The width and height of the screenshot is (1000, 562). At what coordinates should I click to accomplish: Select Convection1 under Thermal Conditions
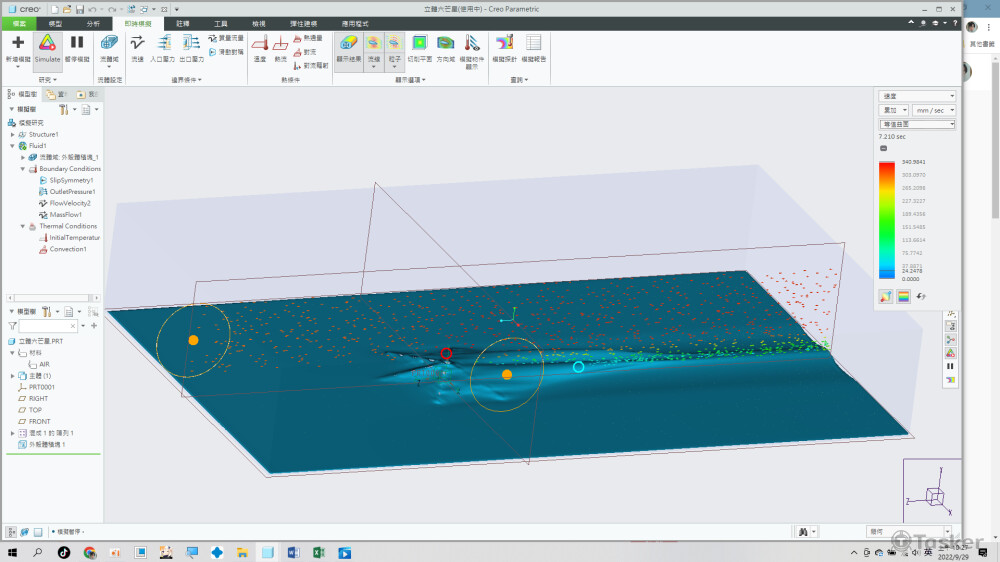click(68, 249)
